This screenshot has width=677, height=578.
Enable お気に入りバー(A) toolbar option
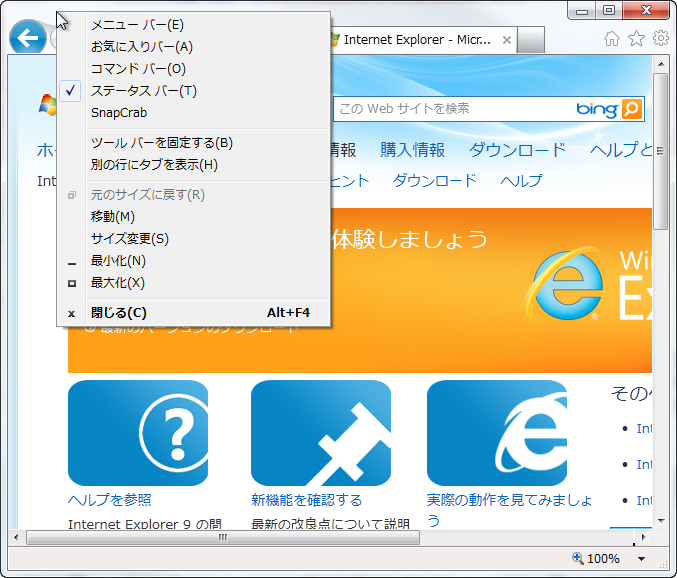[x=141, y=47]
